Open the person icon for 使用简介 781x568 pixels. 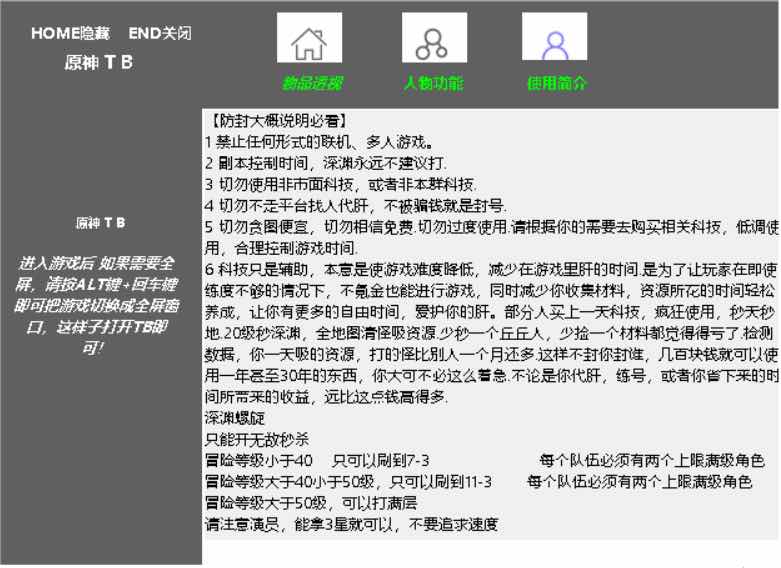coord(554,36)
